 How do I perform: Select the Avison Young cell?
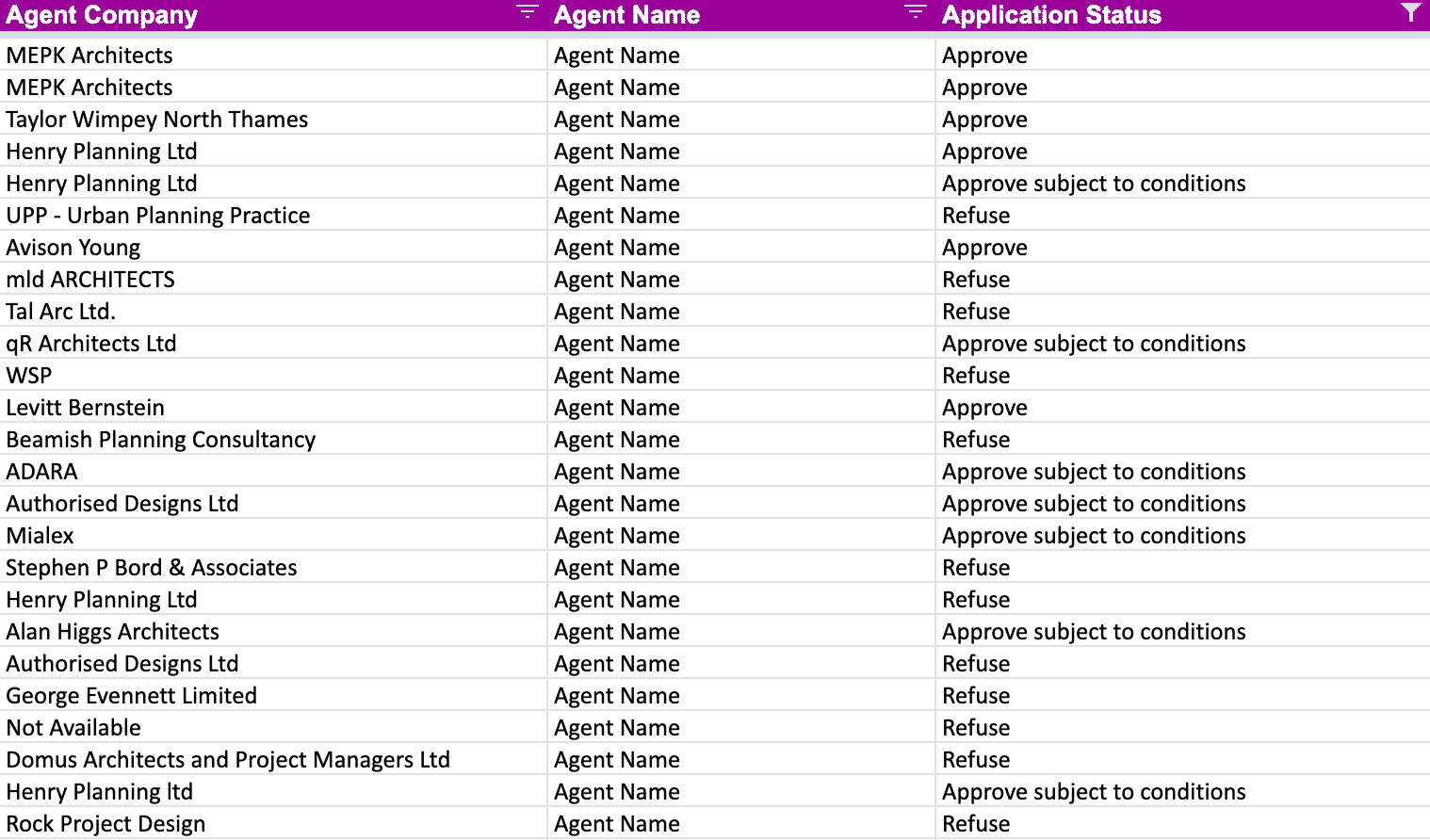click(73, 248)
